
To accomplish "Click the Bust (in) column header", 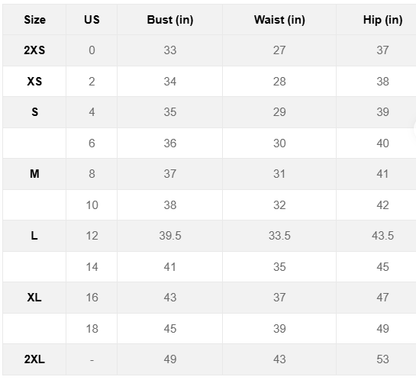I will 170,20.
